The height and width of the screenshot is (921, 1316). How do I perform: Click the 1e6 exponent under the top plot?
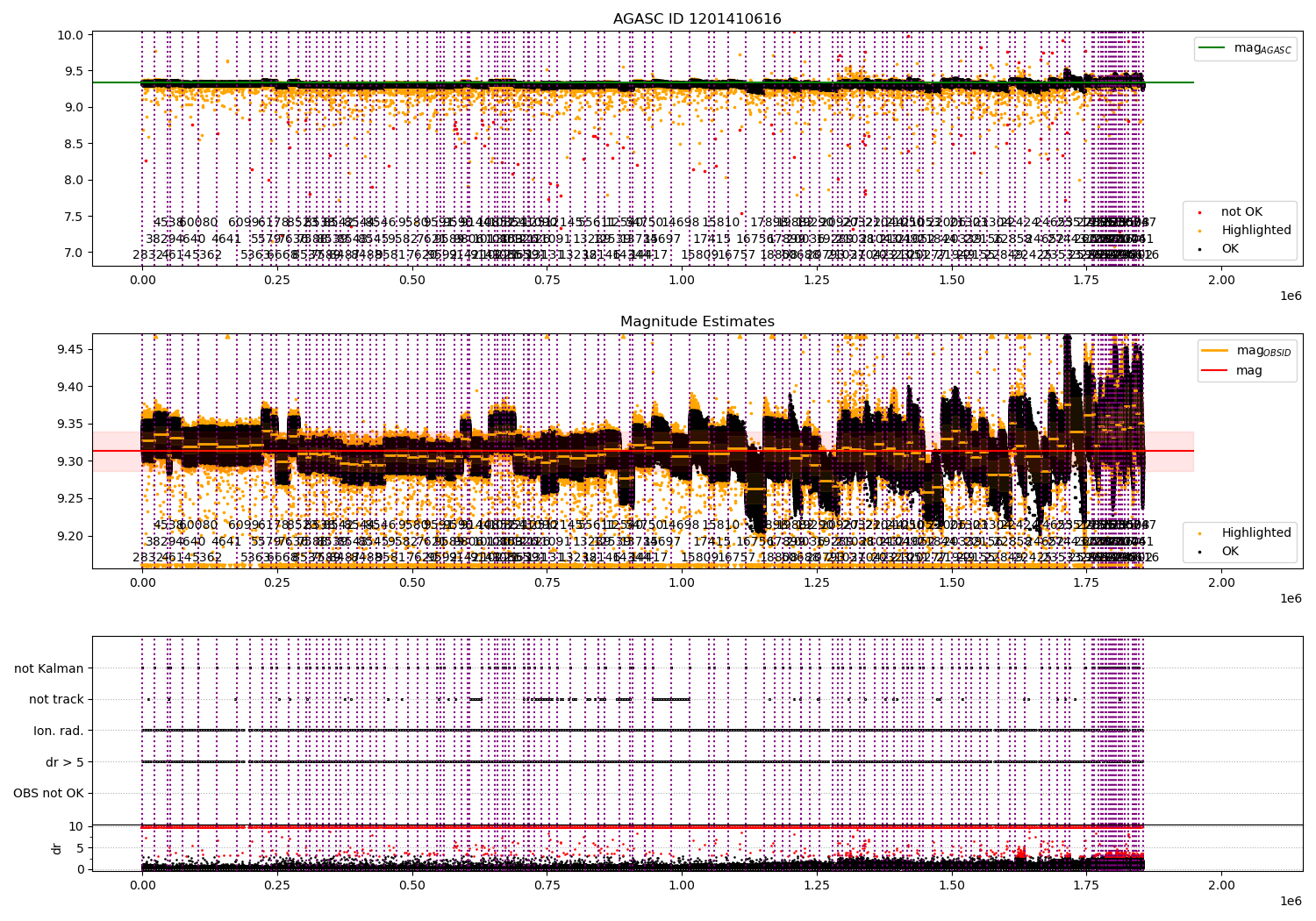(x=1291, y=296)
